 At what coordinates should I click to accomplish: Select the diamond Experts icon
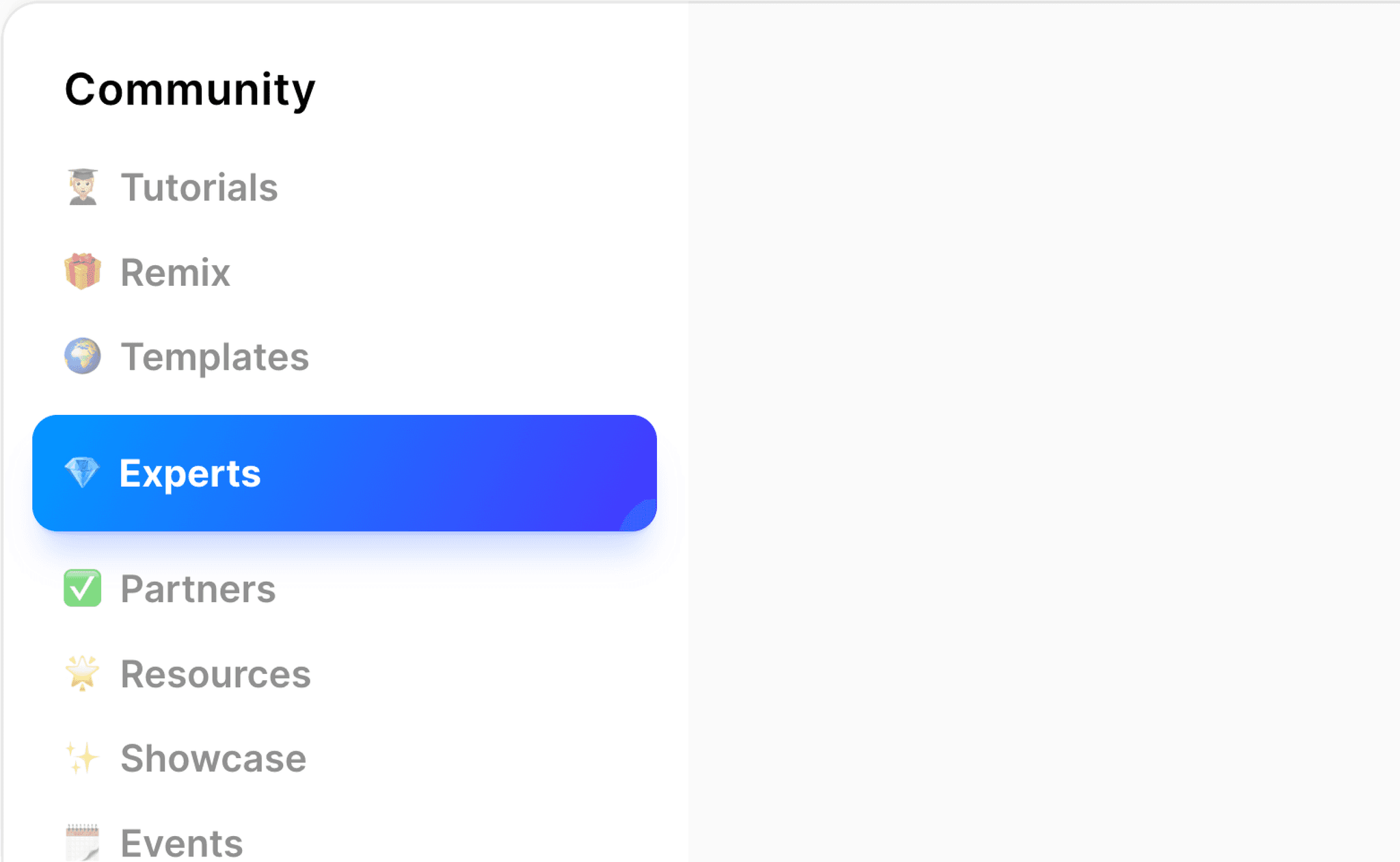[82, 472]
